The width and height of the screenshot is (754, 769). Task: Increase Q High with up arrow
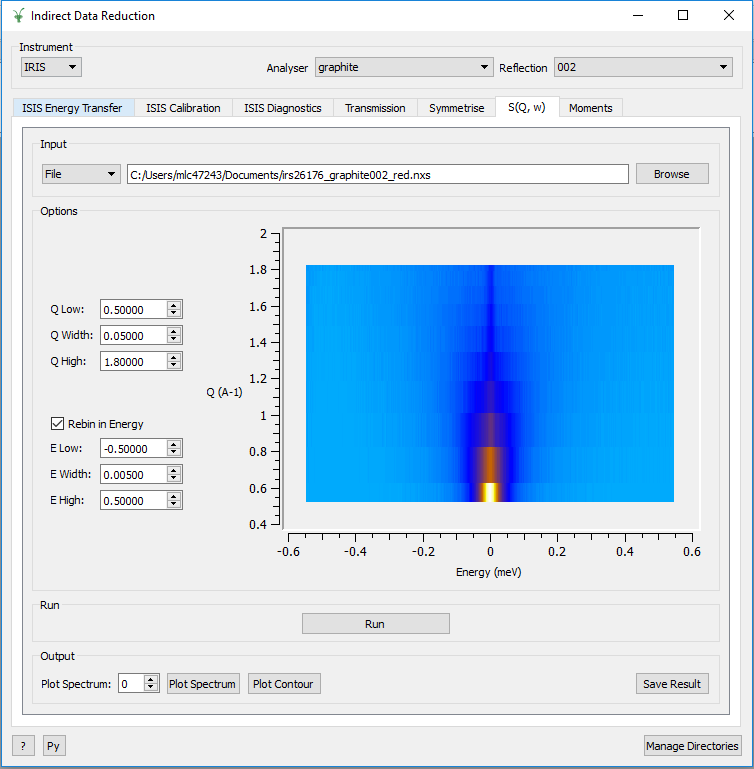point(174,357)
